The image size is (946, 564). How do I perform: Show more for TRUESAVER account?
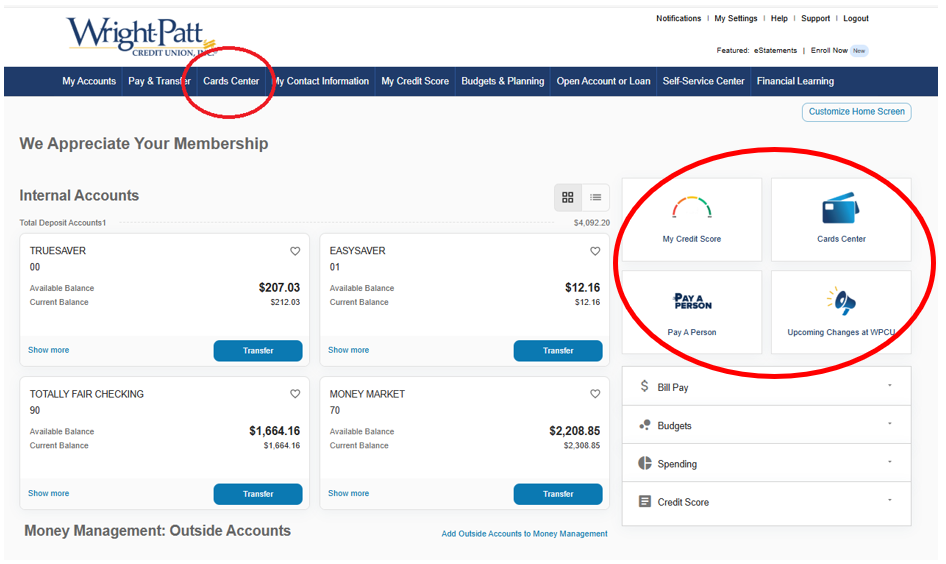point(48,350)
